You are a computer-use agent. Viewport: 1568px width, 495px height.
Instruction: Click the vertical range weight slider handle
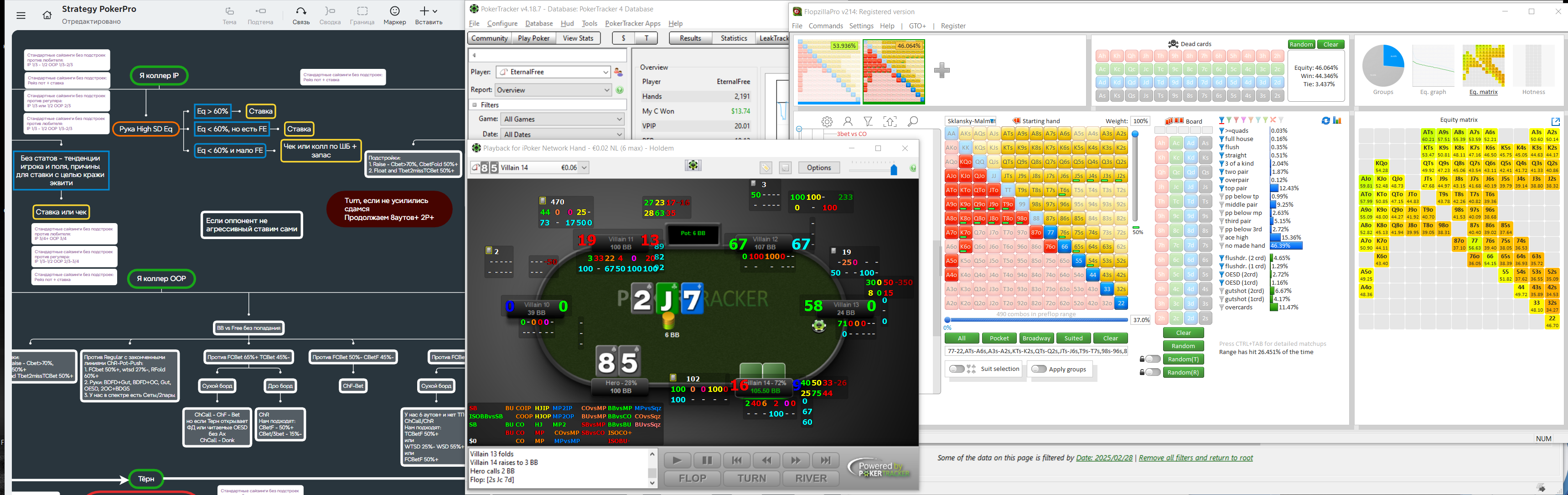tap(1135, 135)
